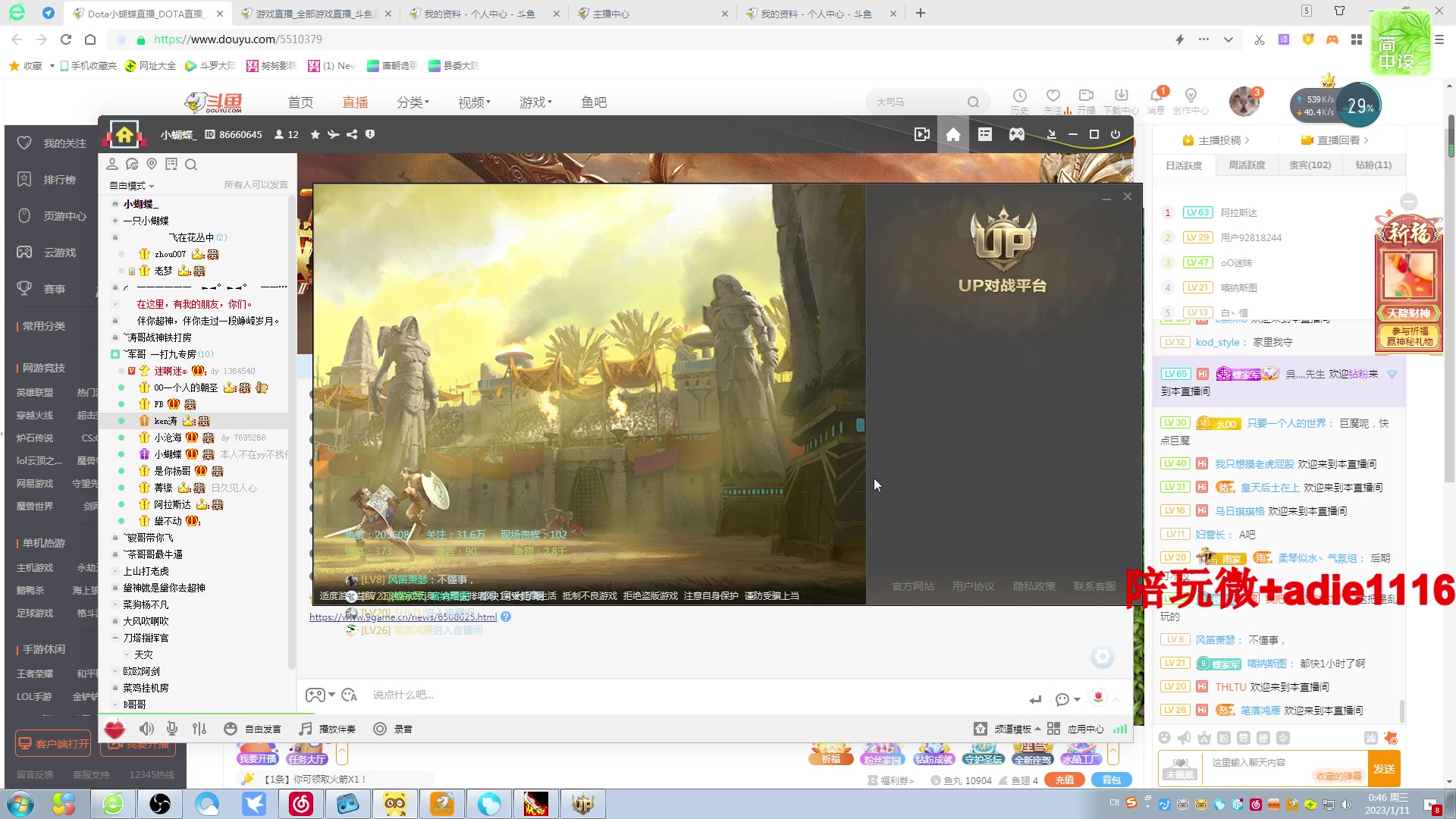Open the video icon in YY header
This screenshot has height=819, width=1456.
(921, 134)
